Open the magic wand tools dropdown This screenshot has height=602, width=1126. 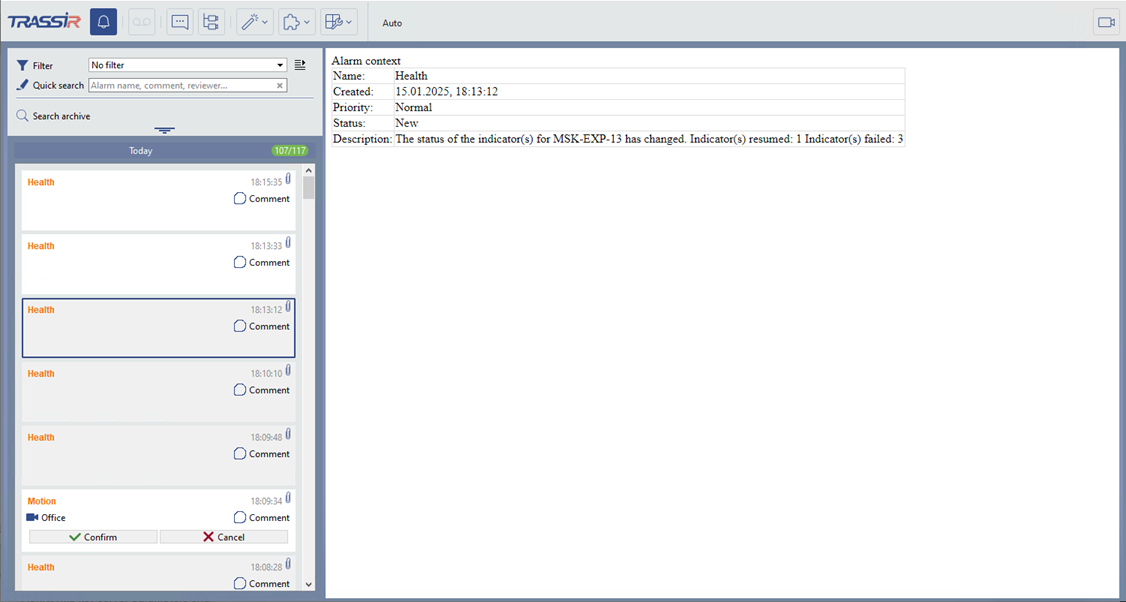254,22
